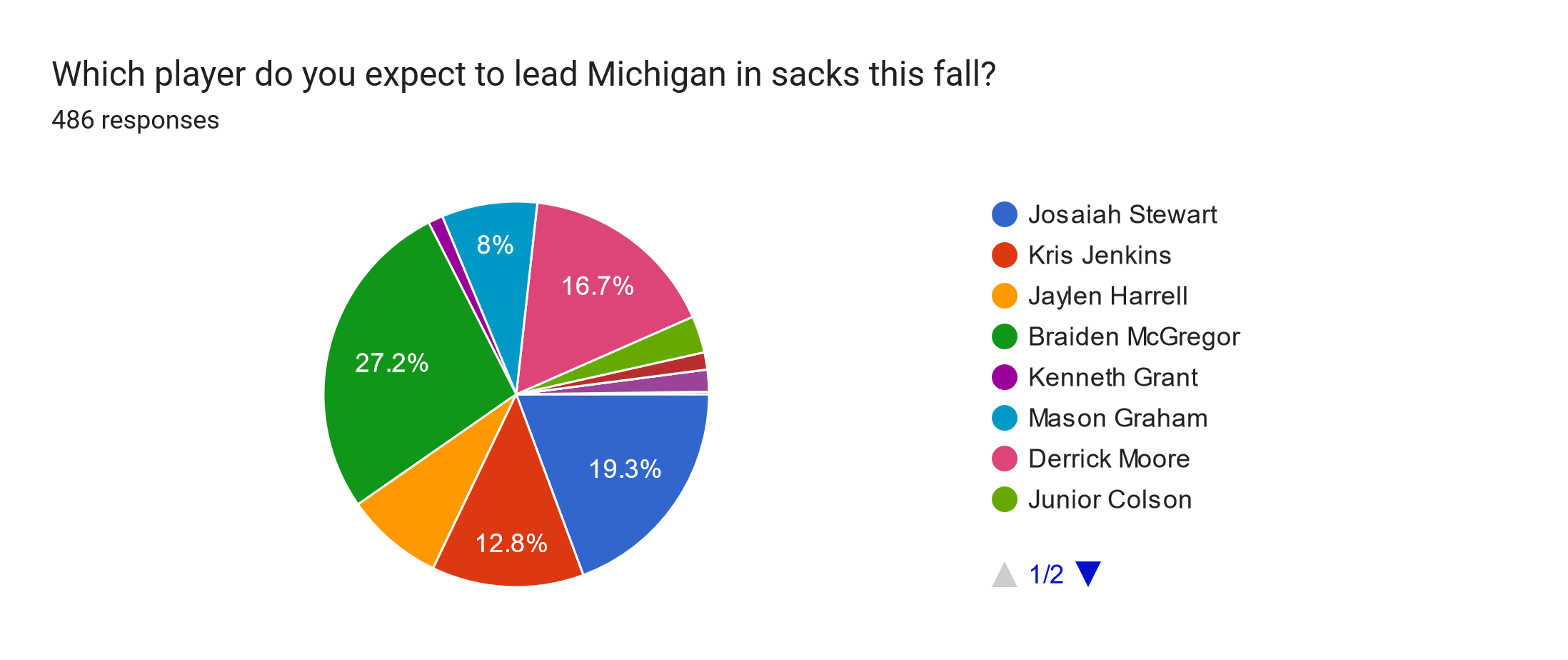Click the lime Junior Colson legend dot

coord(1004,499)
